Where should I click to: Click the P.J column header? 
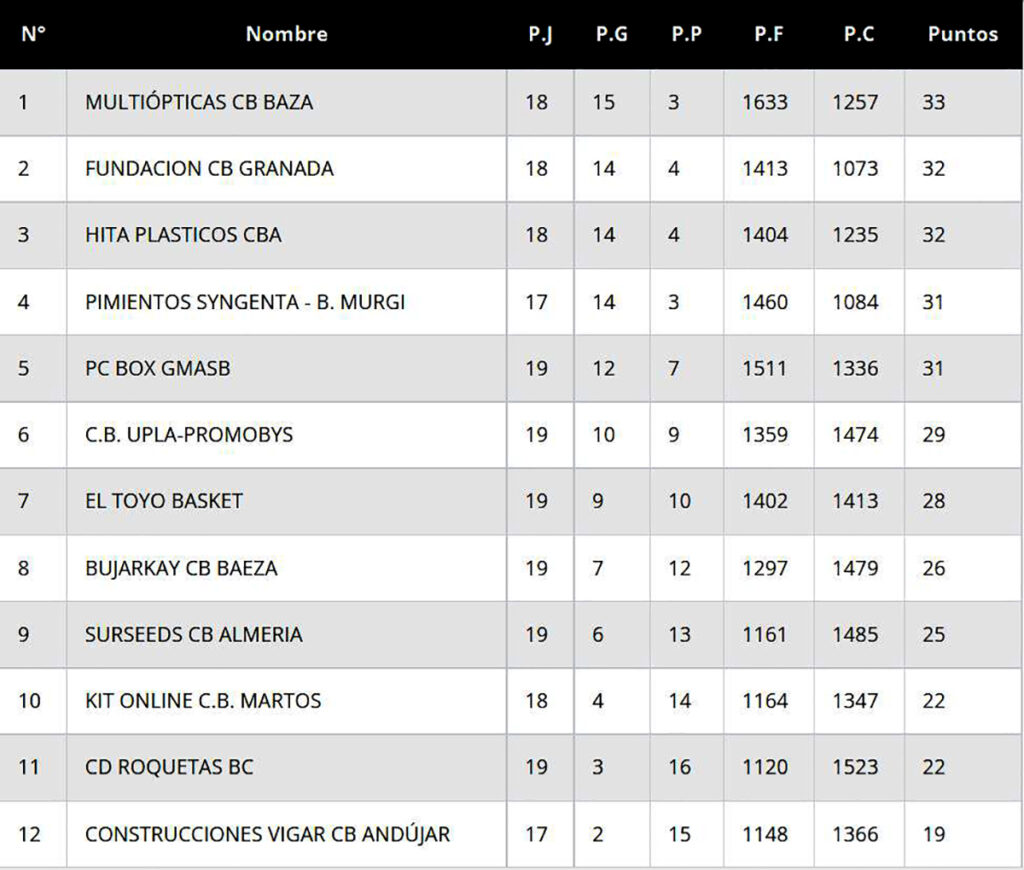(540, 34)
